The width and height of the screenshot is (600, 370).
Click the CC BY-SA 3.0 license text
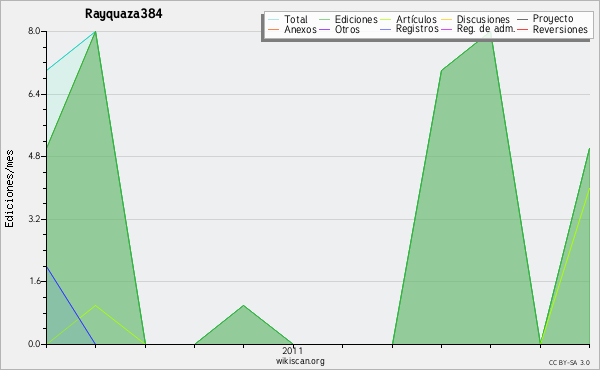(x=569, y=363)
